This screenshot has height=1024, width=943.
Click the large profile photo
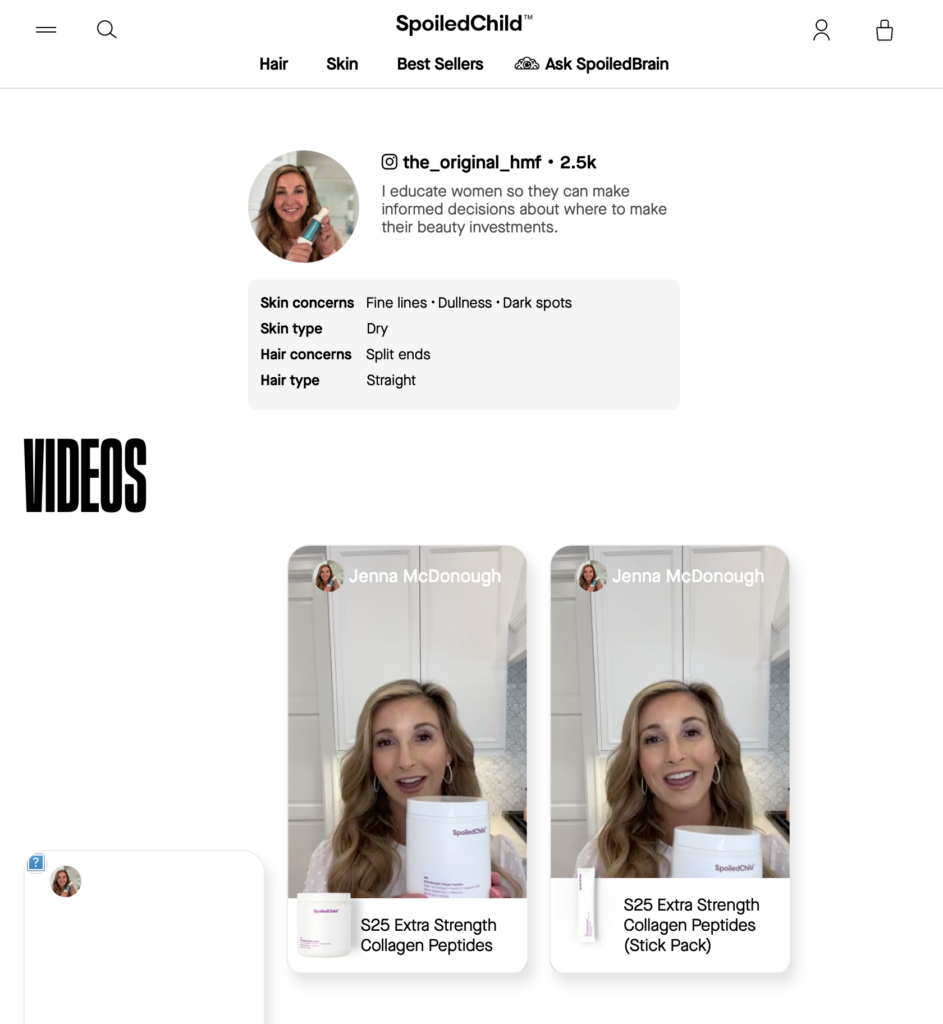tap(304, 206)
